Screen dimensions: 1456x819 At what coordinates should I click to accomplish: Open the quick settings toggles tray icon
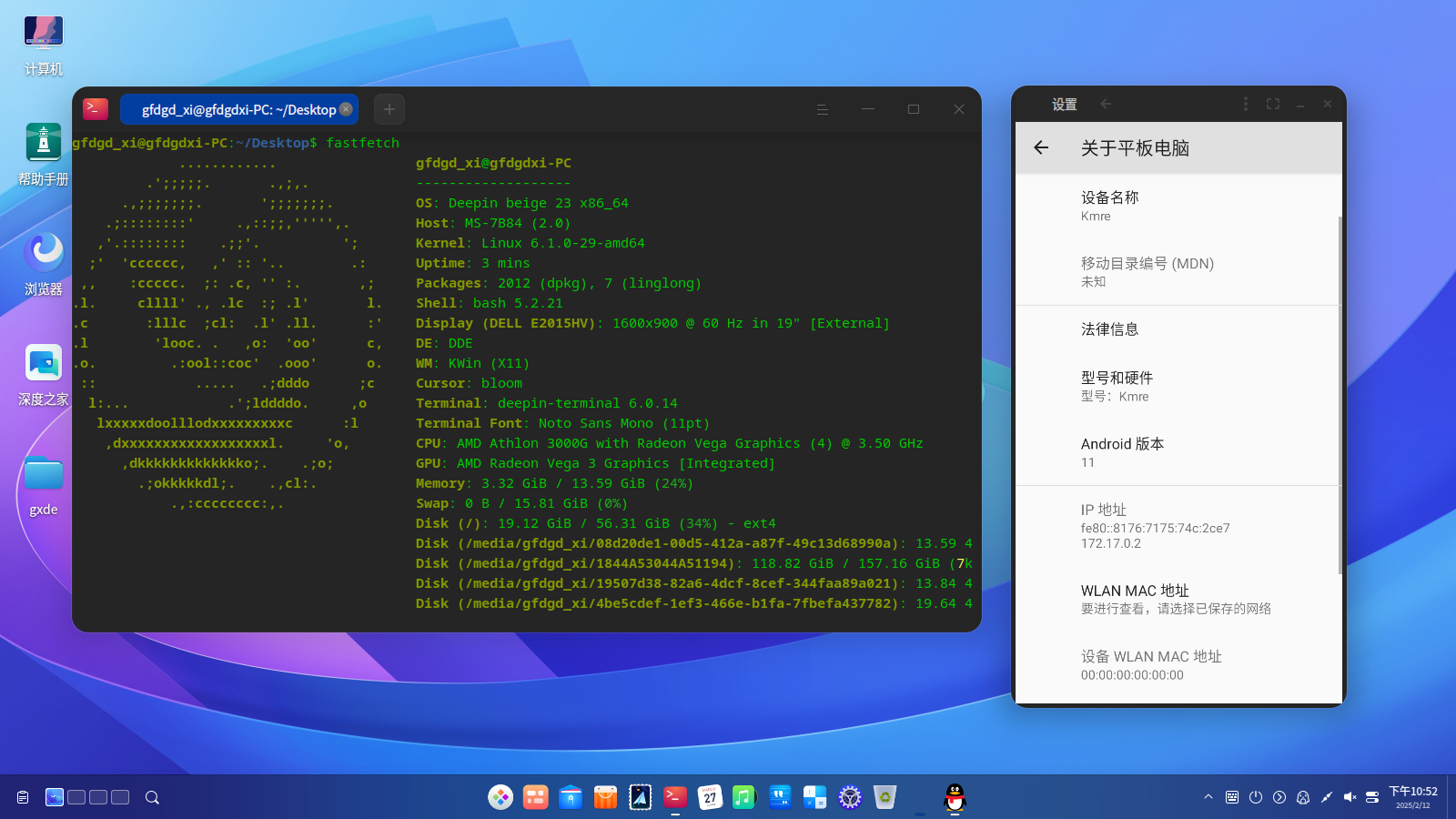pos(1372,797)
